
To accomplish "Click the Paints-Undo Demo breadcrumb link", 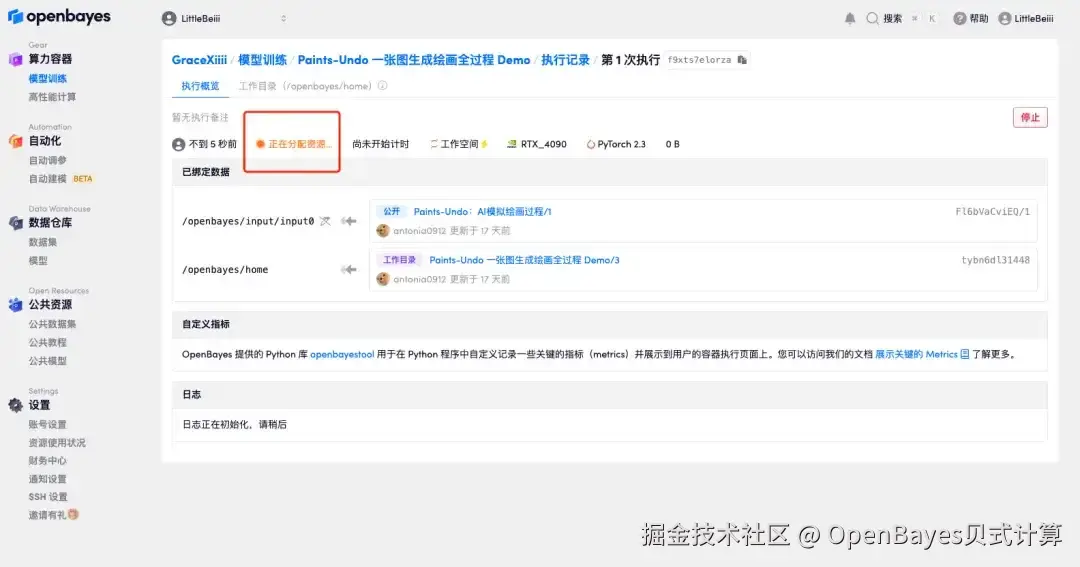I will click(x=413, y=60).
